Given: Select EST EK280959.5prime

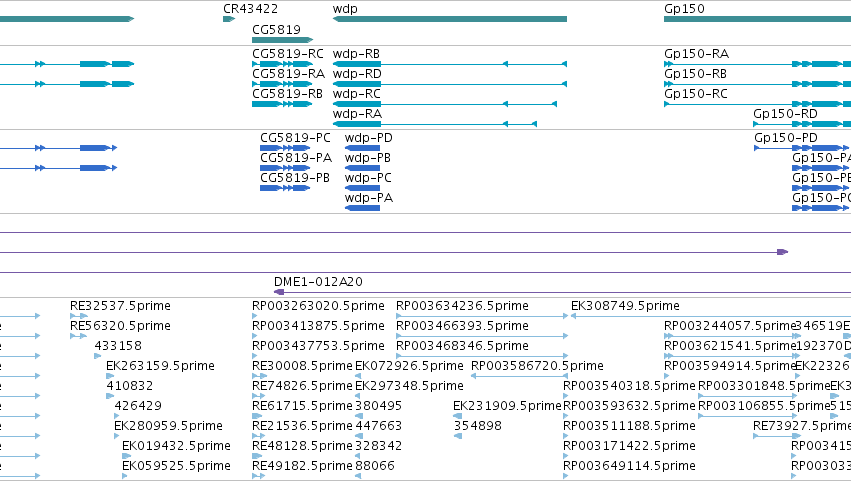Looking at the screenshot, I should pos(117,436).
